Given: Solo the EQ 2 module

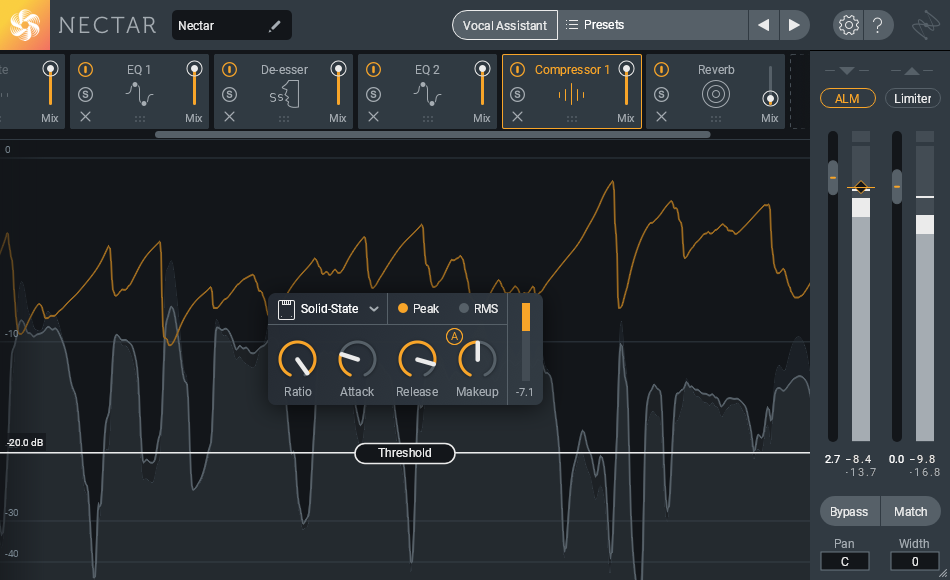Looking at the screenshot, I should click(x=374, y=95).
